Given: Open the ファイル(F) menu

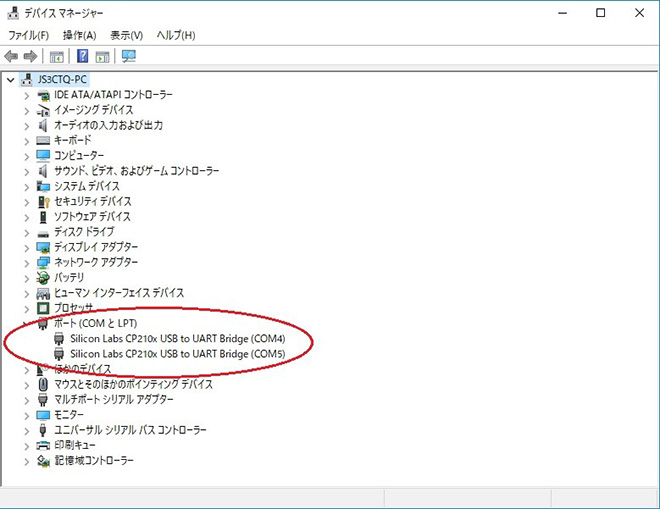Looking at the screenshot, I should point(28,35).
